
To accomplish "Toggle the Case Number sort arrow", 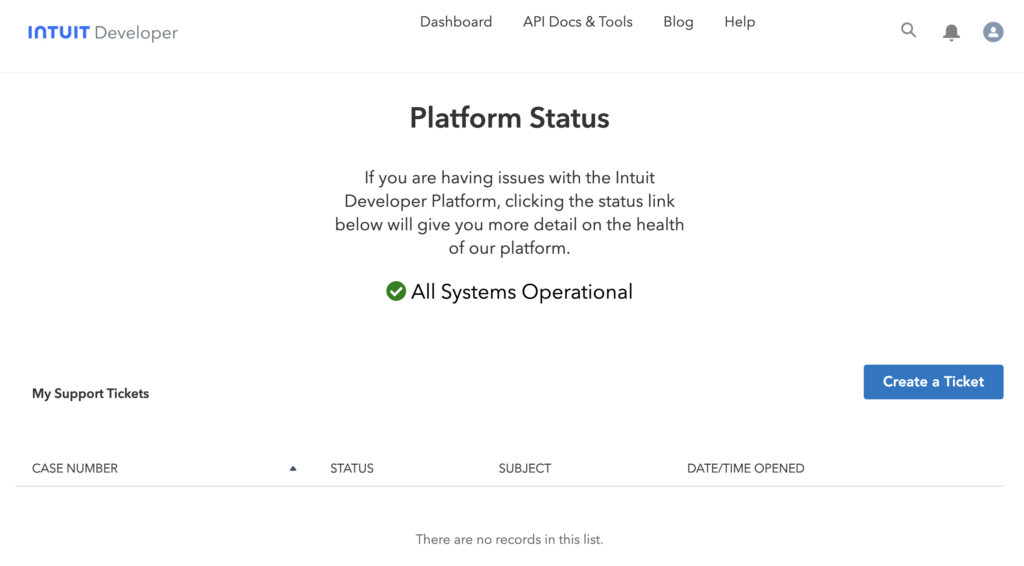I will pyautogui.click(x=293, y=468).
